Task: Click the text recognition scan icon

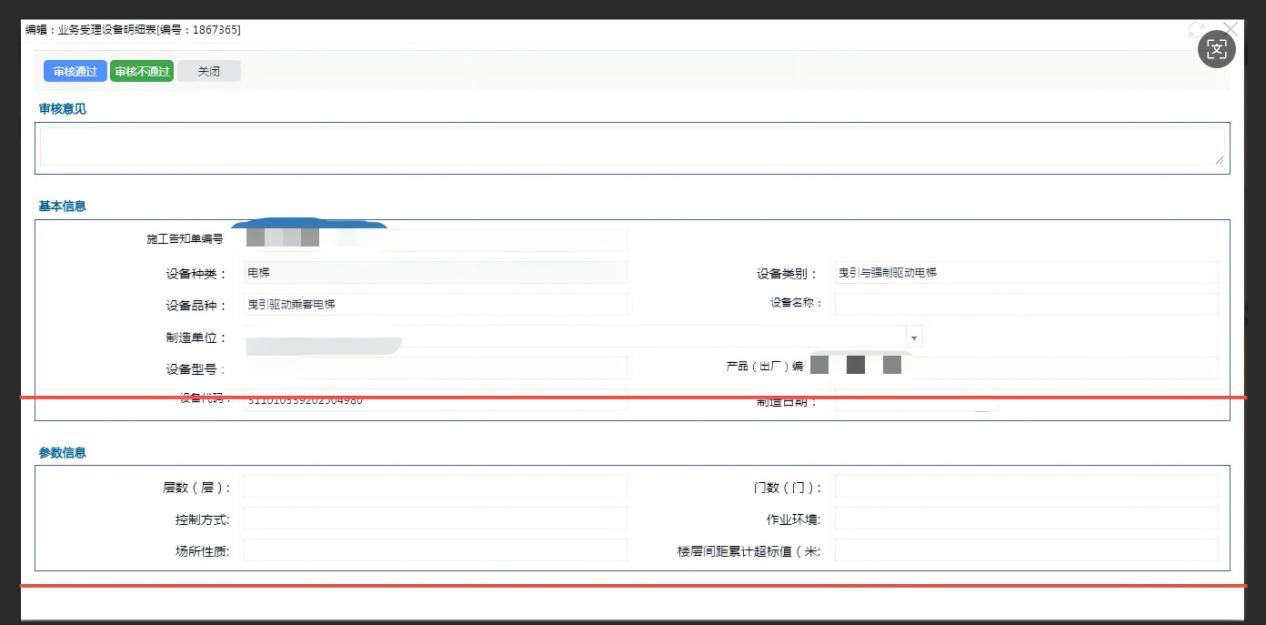Action: [x=1216, y=50]
